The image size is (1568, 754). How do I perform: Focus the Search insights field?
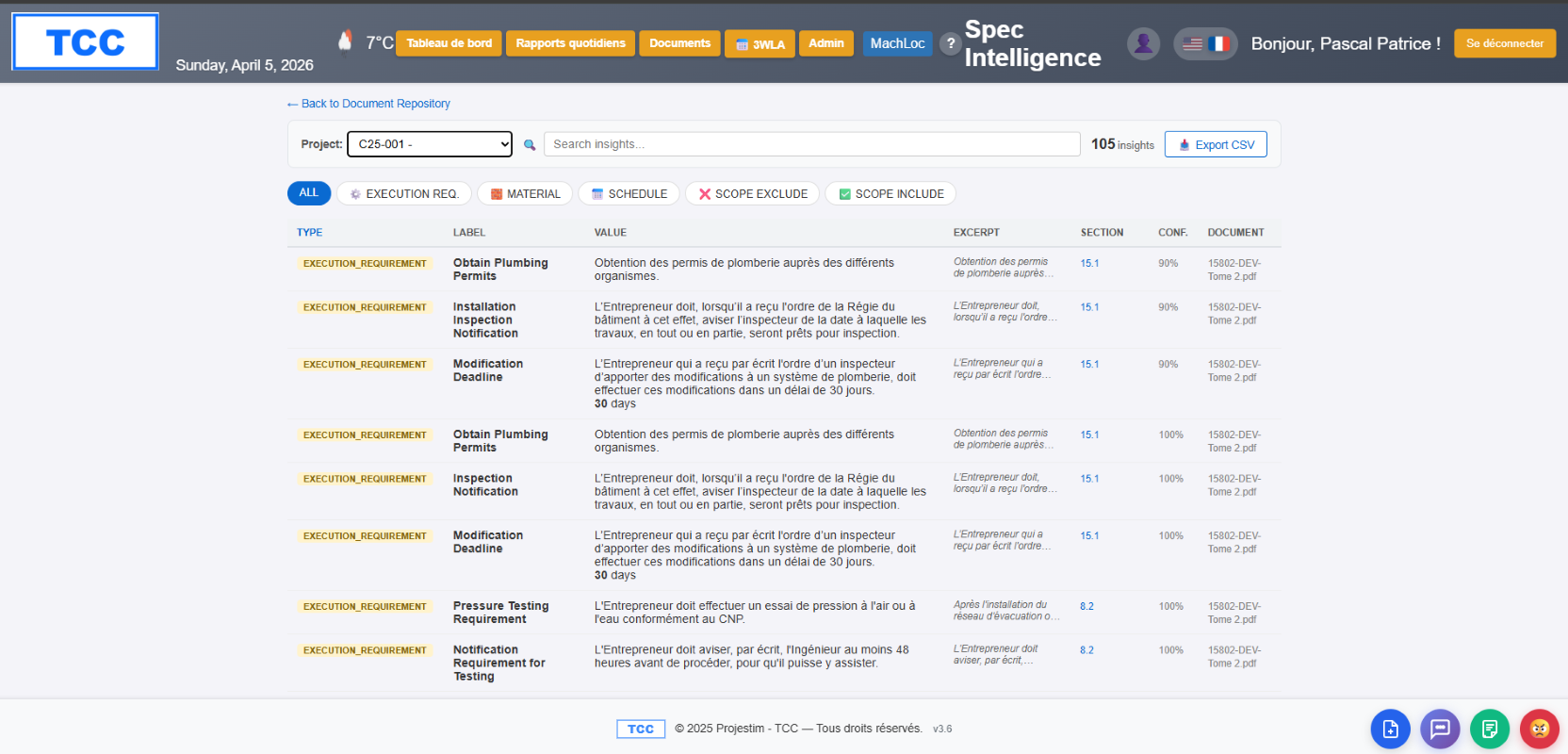click(x=811, y=144)
